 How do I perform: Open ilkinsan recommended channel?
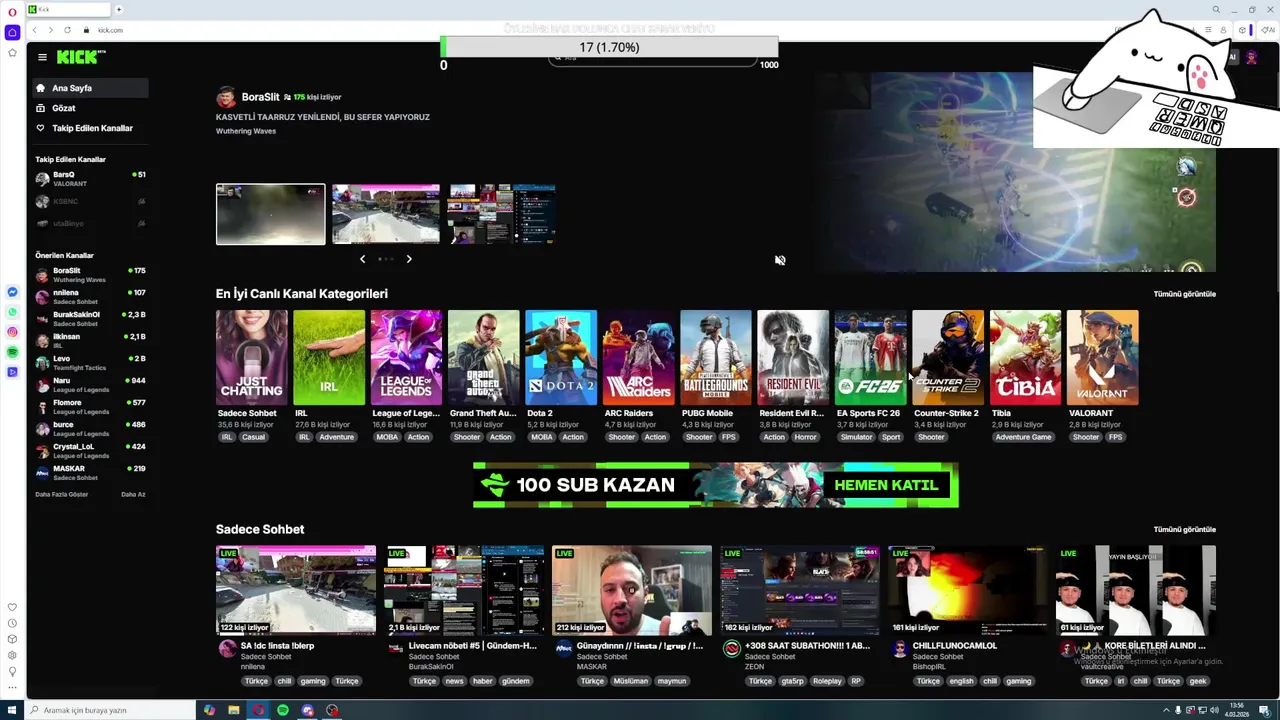point(90,341)
